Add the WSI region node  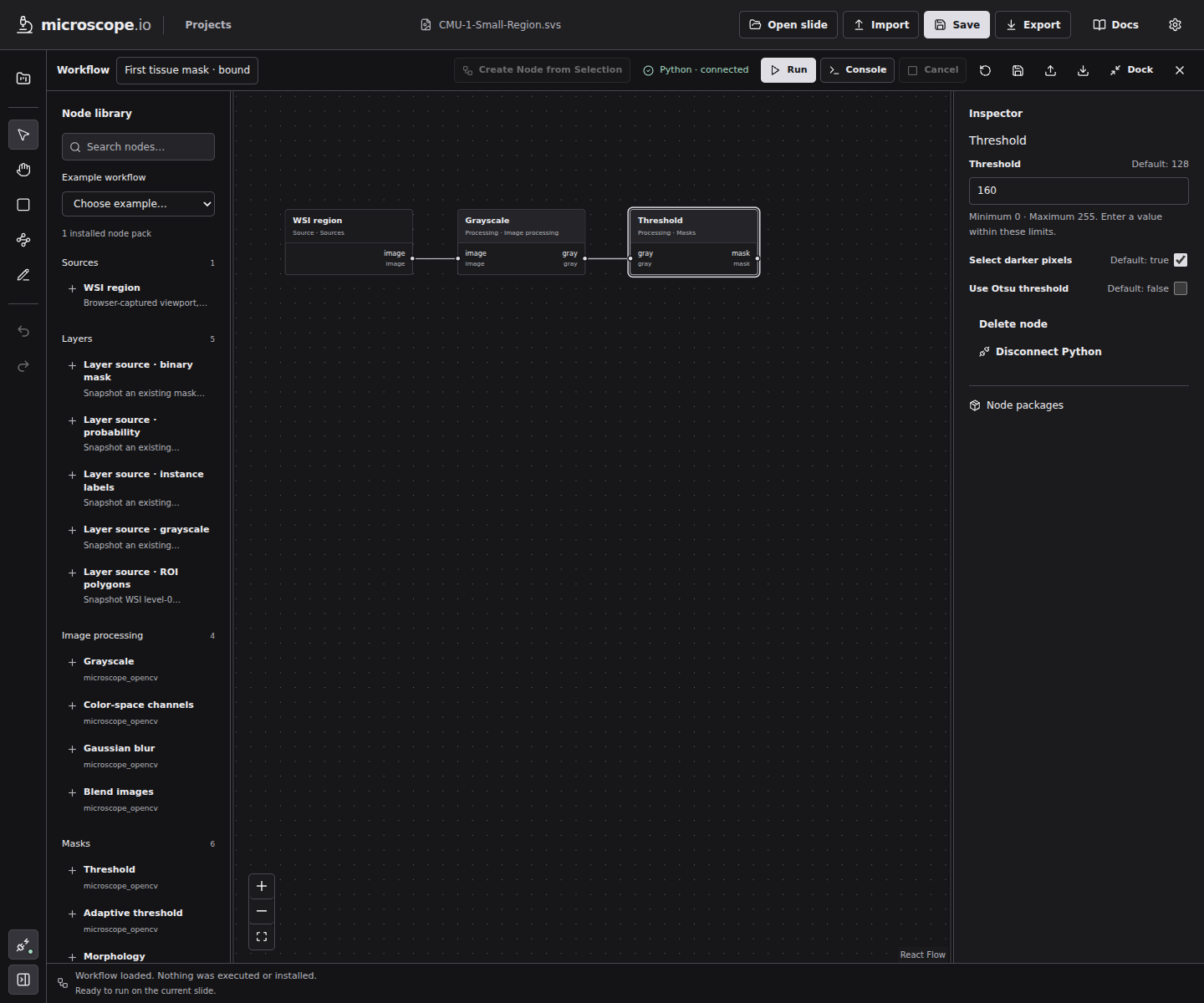[x=138, y=294]
